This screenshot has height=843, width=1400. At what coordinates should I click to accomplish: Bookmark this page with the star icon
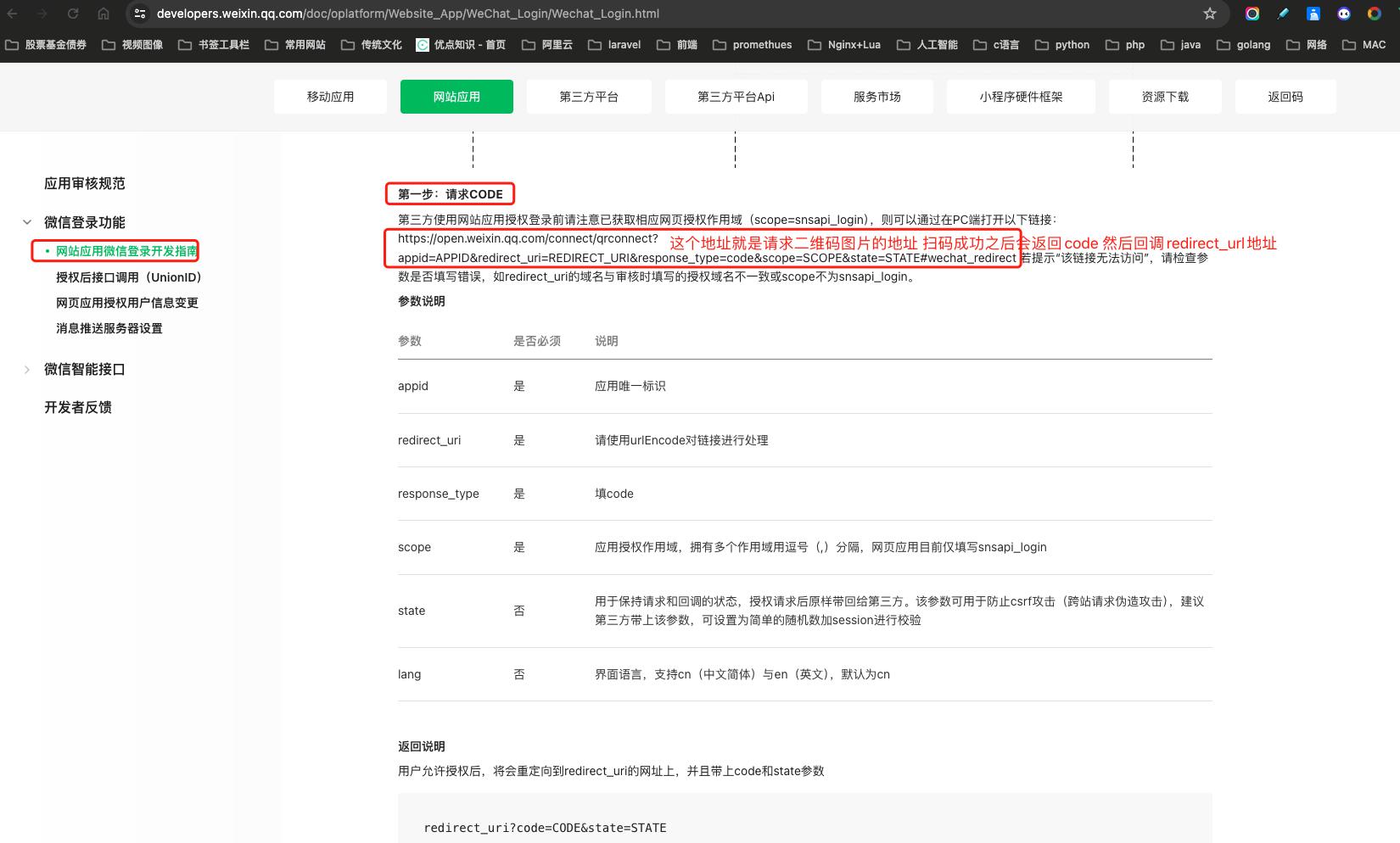1210,14
